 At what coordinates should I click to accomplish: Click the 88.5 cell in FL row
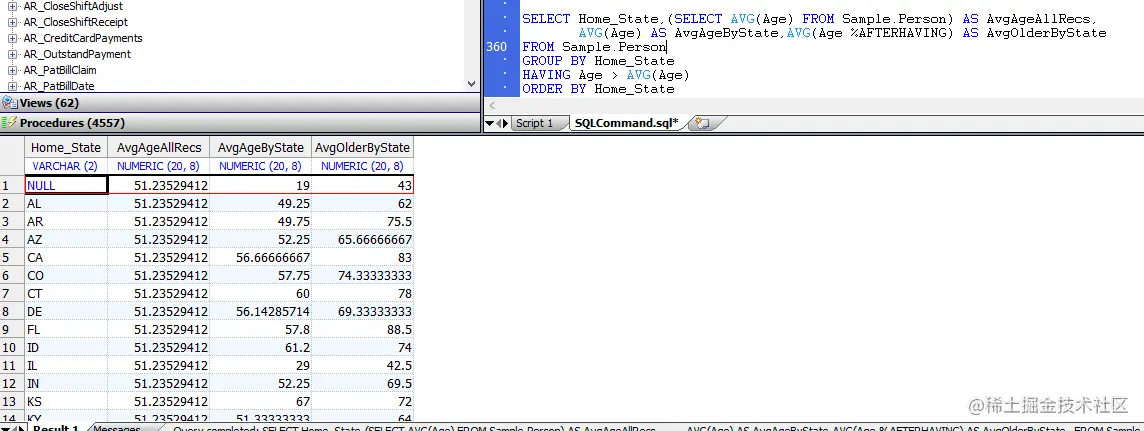click(x=363, y=330)
